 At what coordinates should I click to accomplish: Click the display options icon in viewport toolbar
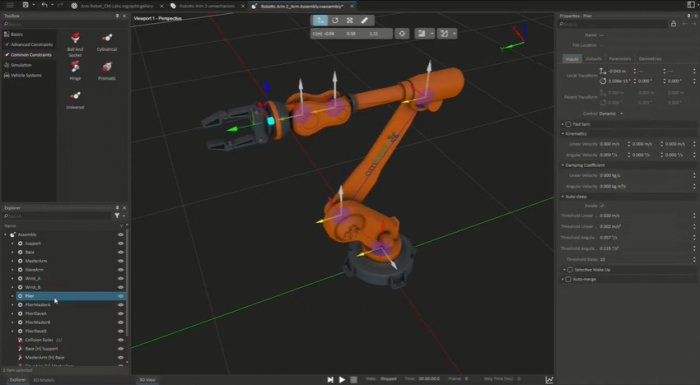click(444, 33)
